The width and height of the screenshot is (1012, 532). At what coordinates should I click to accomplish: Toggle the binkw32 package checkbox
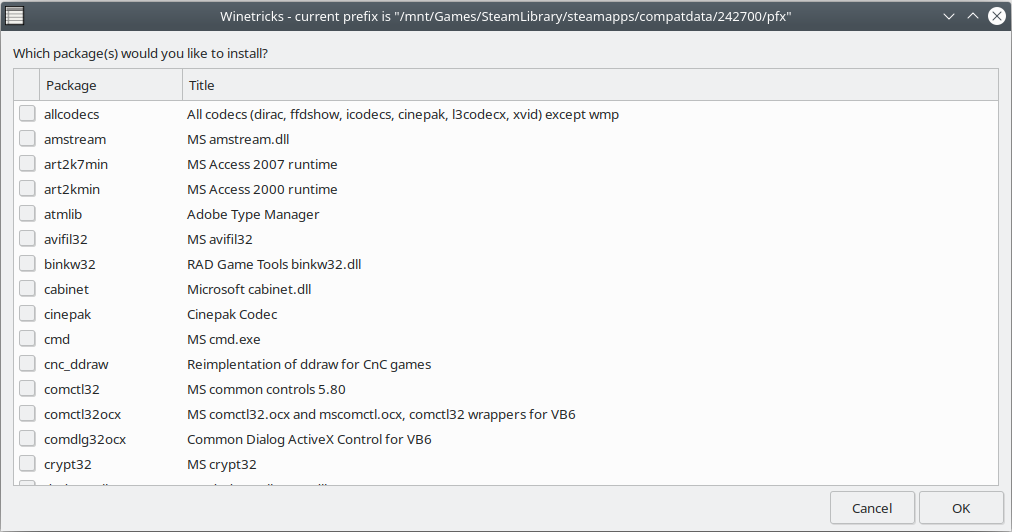27,263
